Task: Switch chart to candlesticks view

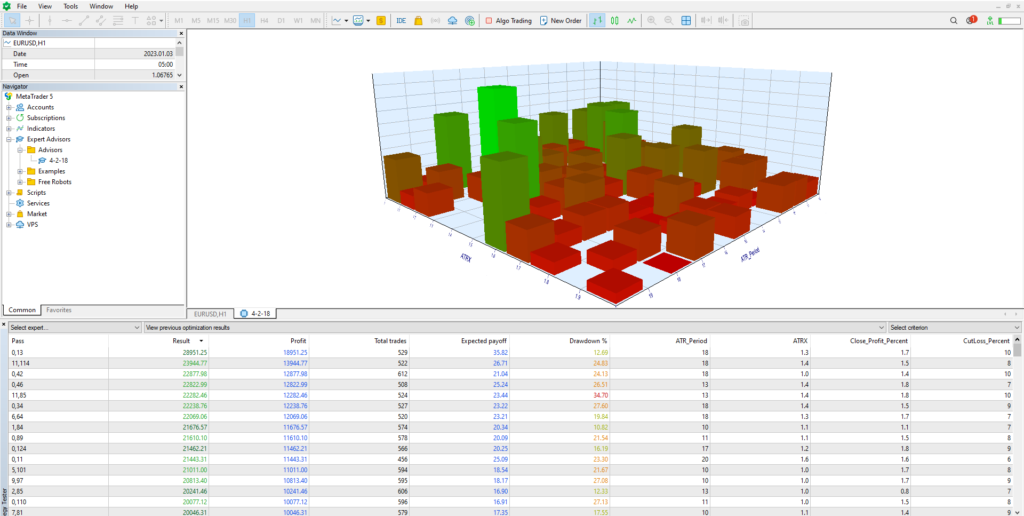Action: pyautogui.click(x=615, y=20)
